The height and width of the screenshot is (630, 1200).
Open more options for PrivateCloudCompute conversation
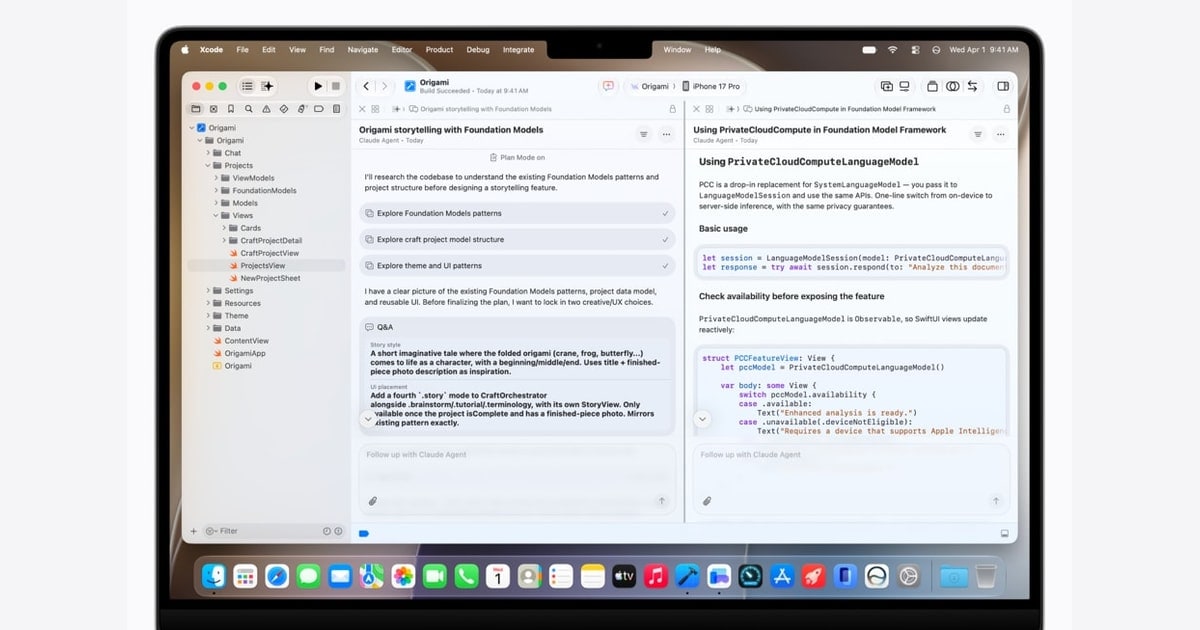[1000, 134]
